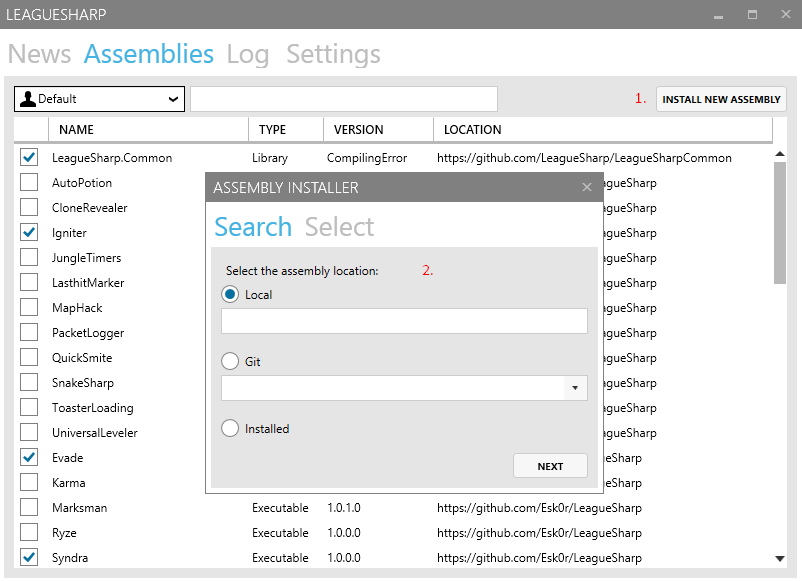Select the Syndra row name
Image resolution: width=802 pixels, height=581 pixels.
(70, 558)
